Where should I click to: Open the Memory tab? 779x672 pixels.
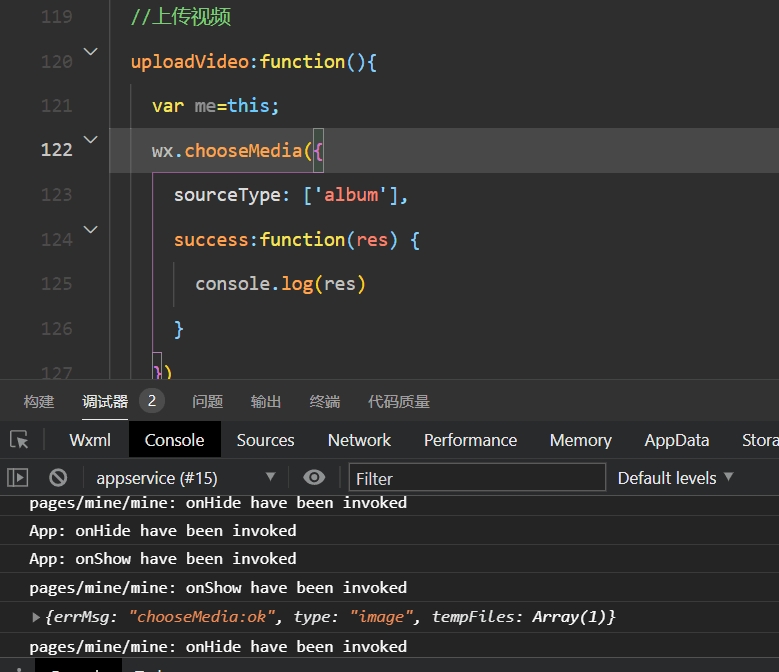pyautogui.click(x=580, y=440)
